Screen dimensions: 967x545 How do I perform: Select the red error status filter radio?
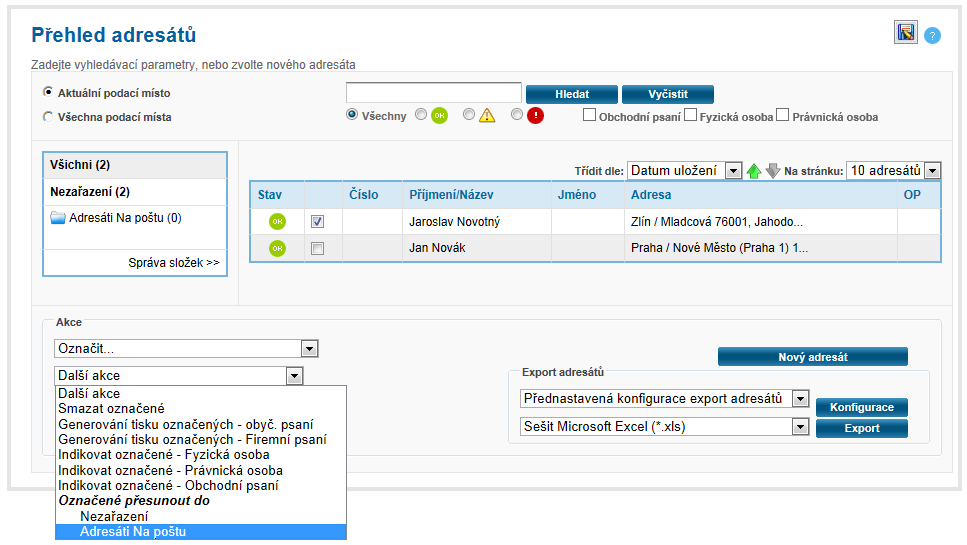pos(517,115)
